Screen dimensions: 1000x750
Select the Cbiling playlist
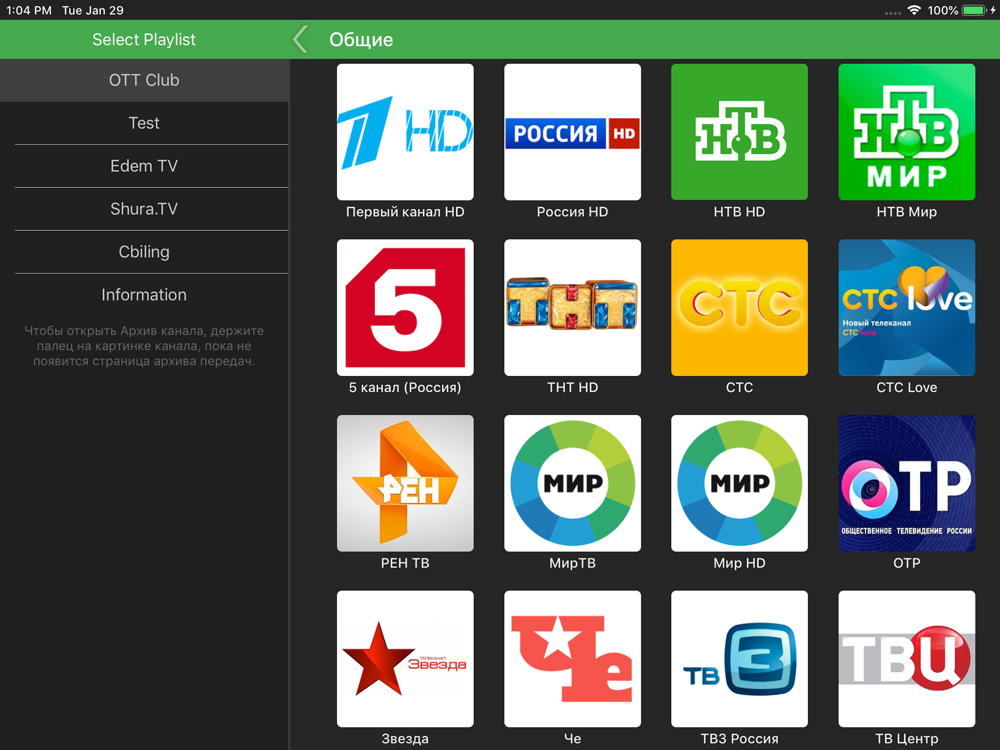(x=144, y=252)
